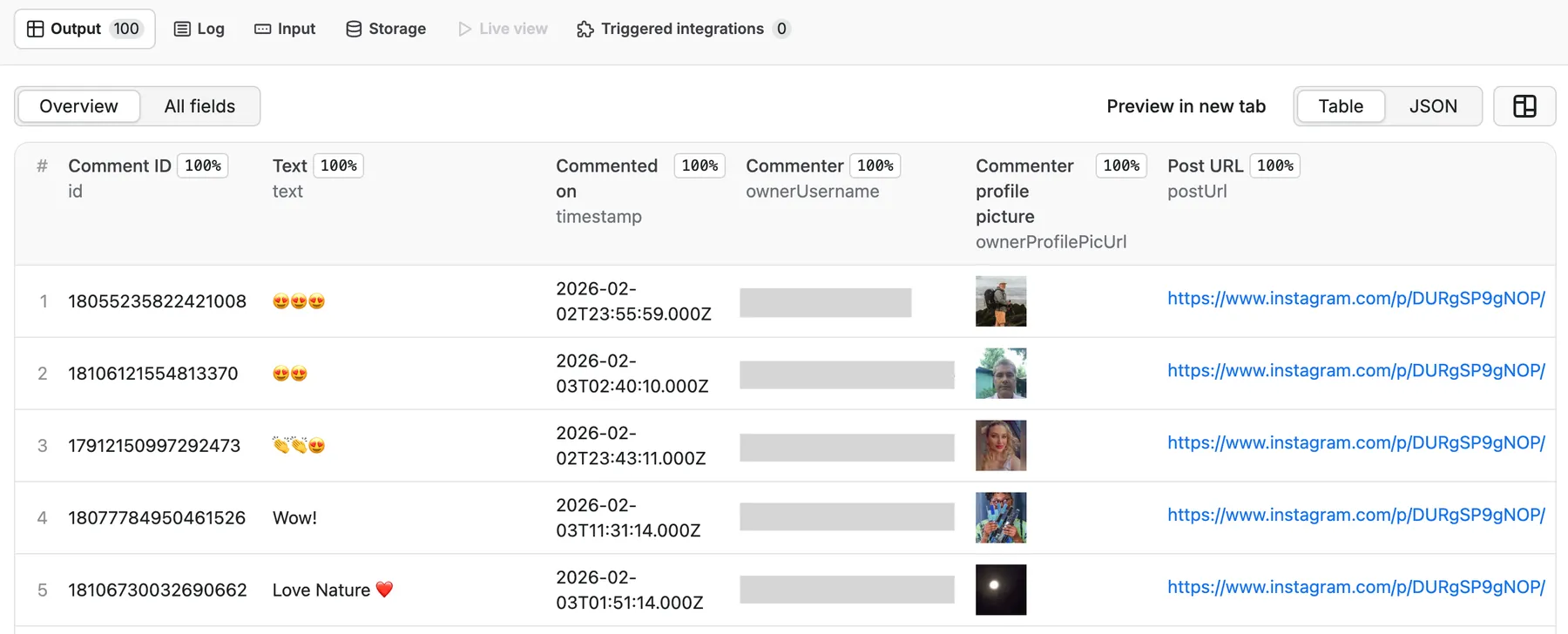This screenshot has height=634, width=1568.
Task: Click timestamp 2026-02-02T23:43:11.000Z
Action: coord(631,446)
